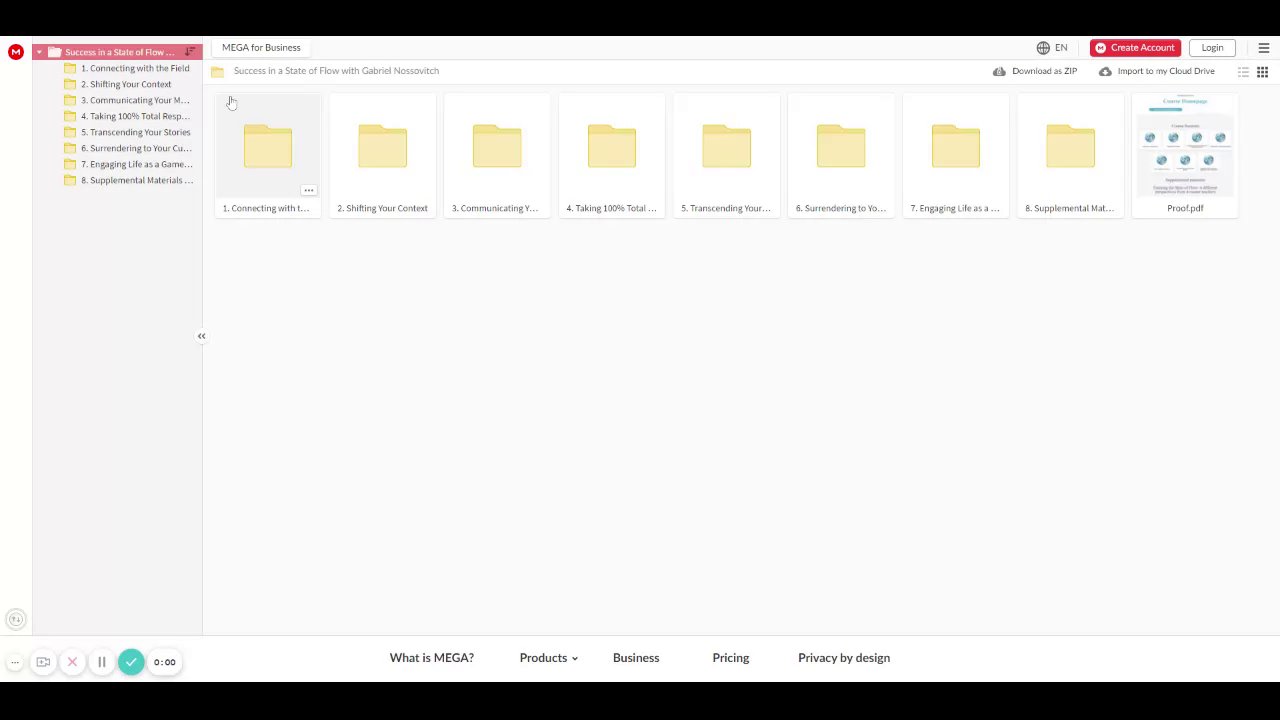Open the Proof.pdf thumbnail
Viewport: 1280px width, 720px height.
click(x=1185, y=156)
